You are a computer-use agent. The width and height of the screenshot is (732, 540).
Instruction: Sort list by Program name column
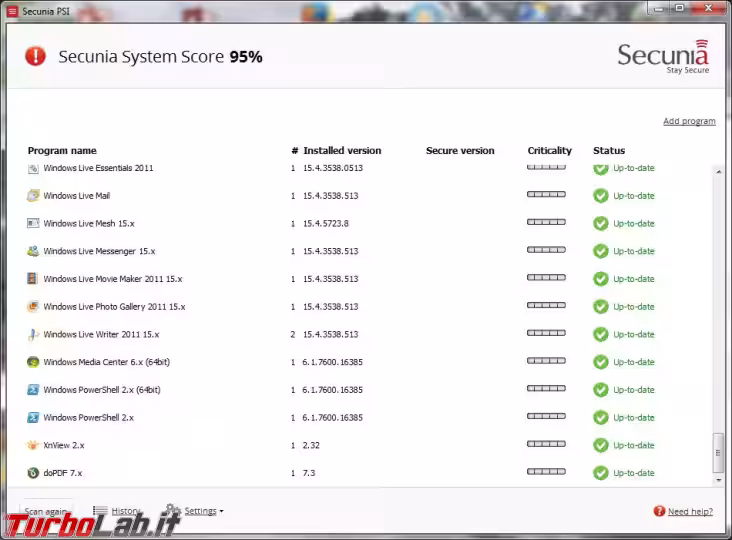tap(62, 151)
